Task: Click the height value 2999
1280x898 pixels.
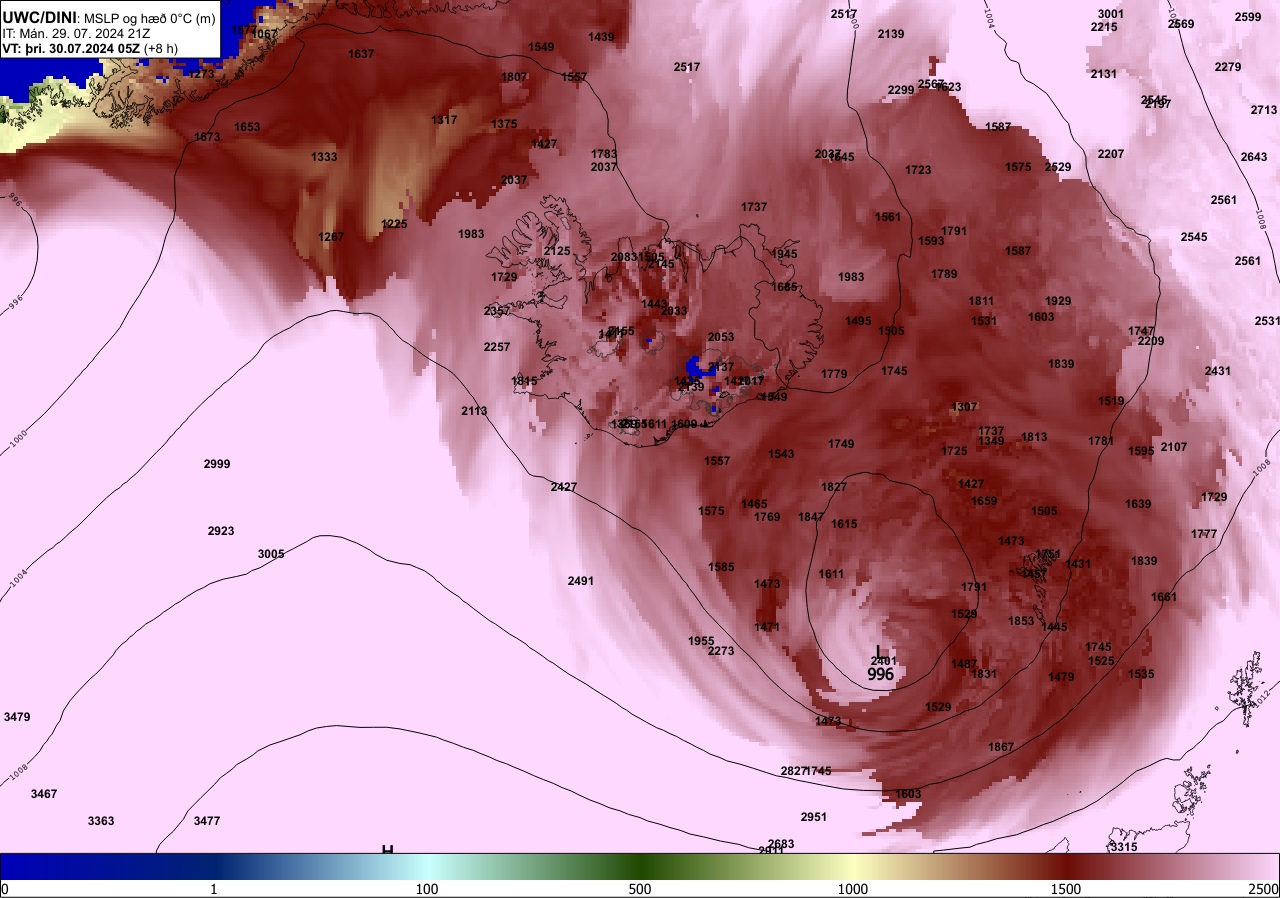Action: [217, 464]
